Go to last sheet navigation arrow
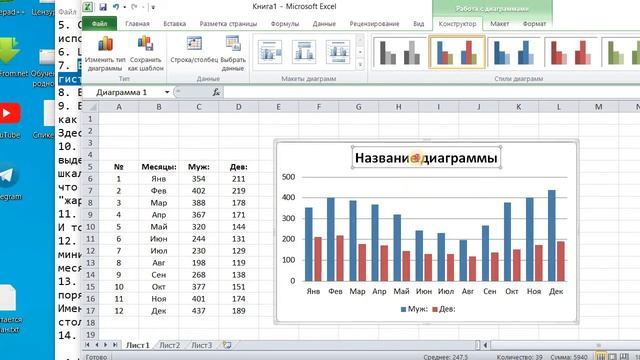Image resolution: width=640 pixels, height=360 pixels. [115, 345]
